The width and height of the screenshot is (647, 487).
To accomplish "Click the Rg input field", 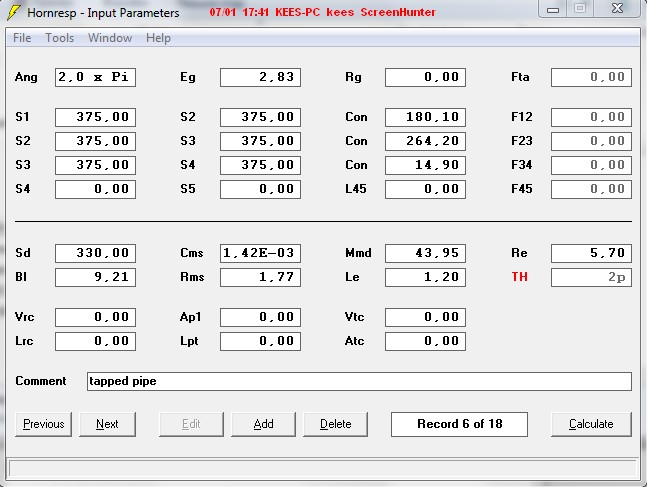I will pos(425,78).
